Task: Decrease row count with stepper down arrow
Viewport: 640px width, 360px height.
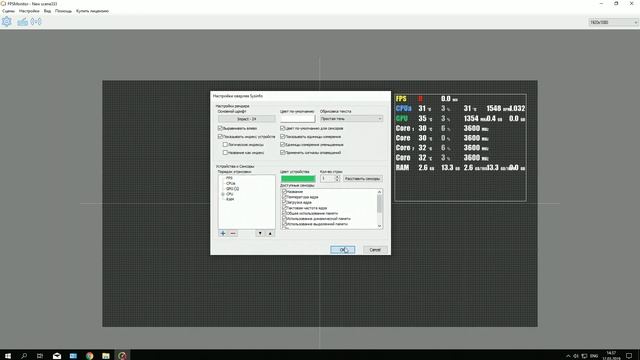Action: point(337,180)
